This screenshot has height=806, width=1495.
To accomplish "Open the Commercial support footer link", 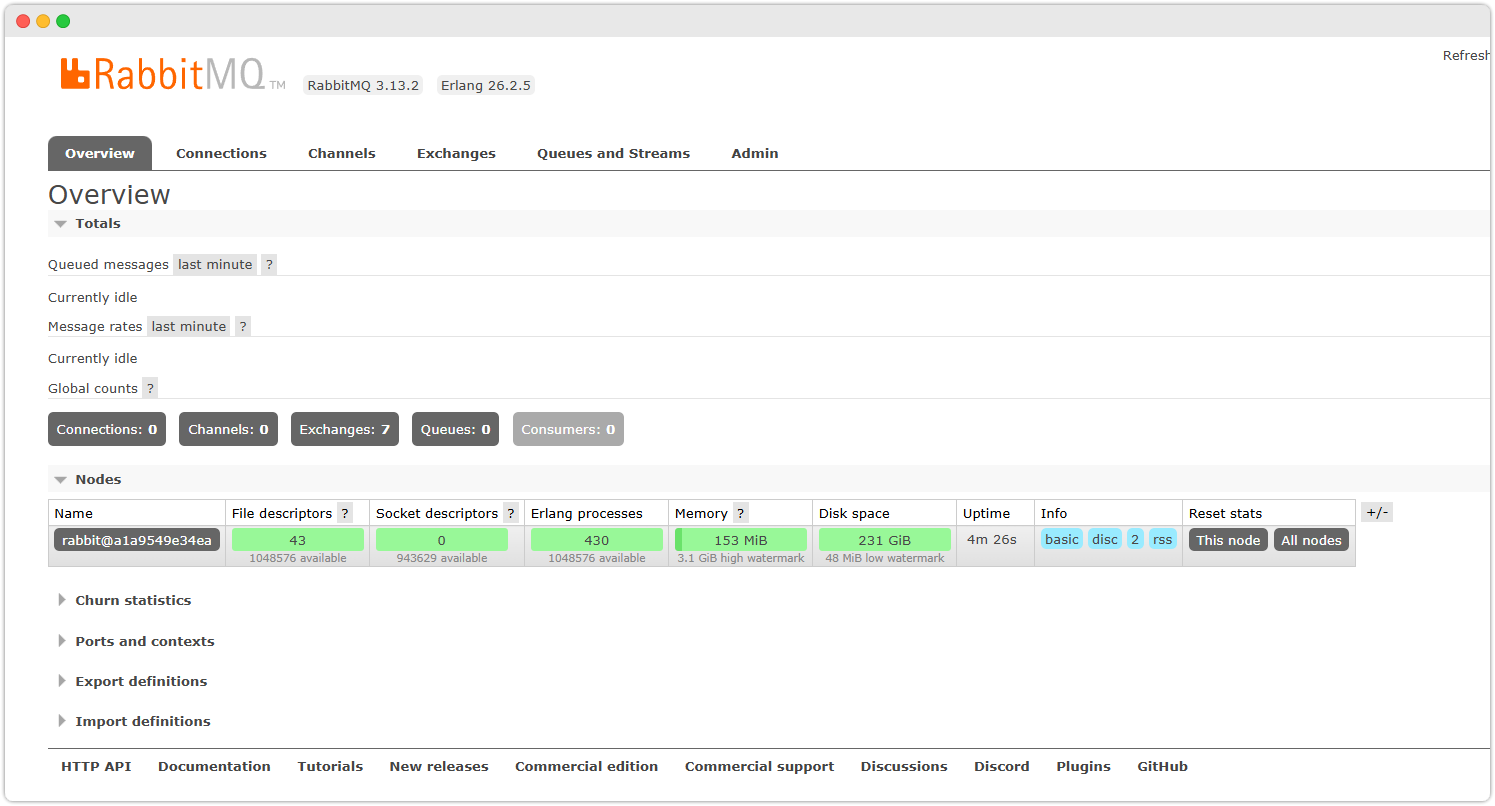I will pos(759,767).
